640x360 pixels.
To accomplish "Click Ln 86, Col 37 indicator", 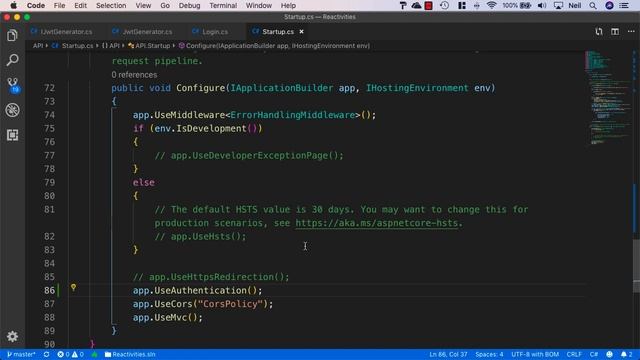I will [x=448, y=354].
